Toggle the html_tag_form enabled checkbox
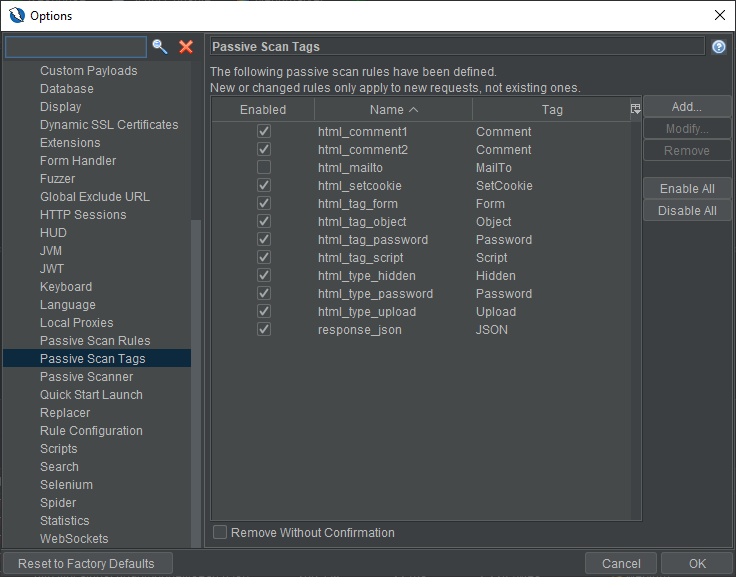This screenshot has width=736, height=577. pos(264,203)
